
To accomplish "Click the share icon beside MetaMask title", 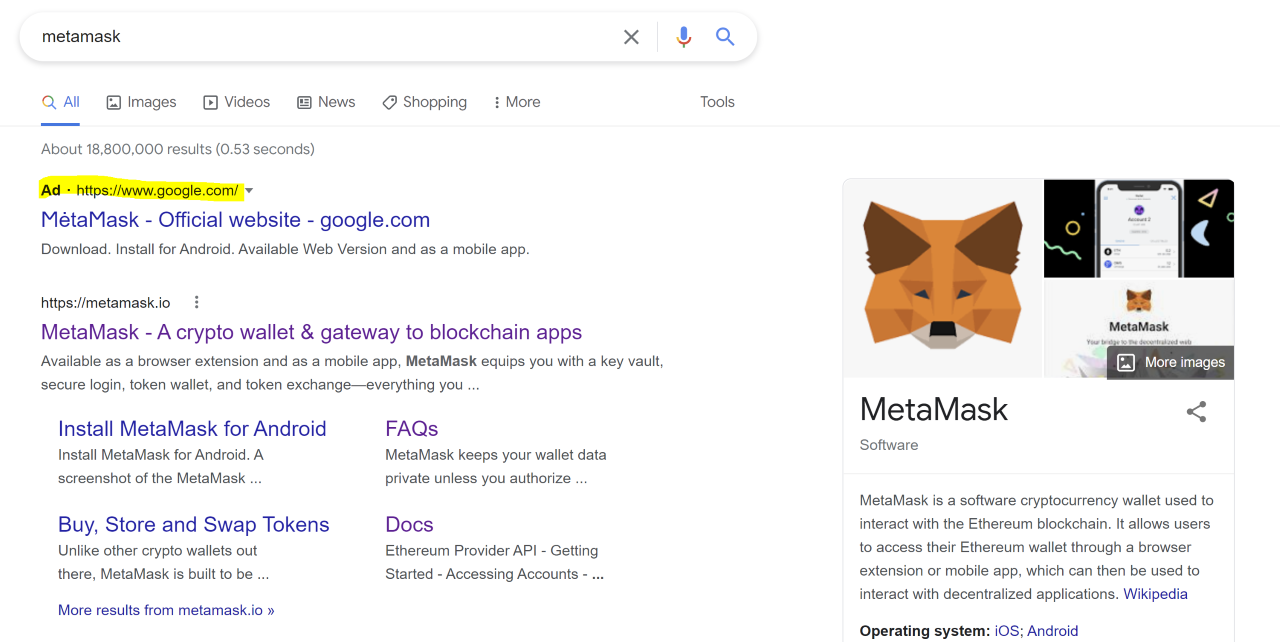I will [x=1196, y=411].
